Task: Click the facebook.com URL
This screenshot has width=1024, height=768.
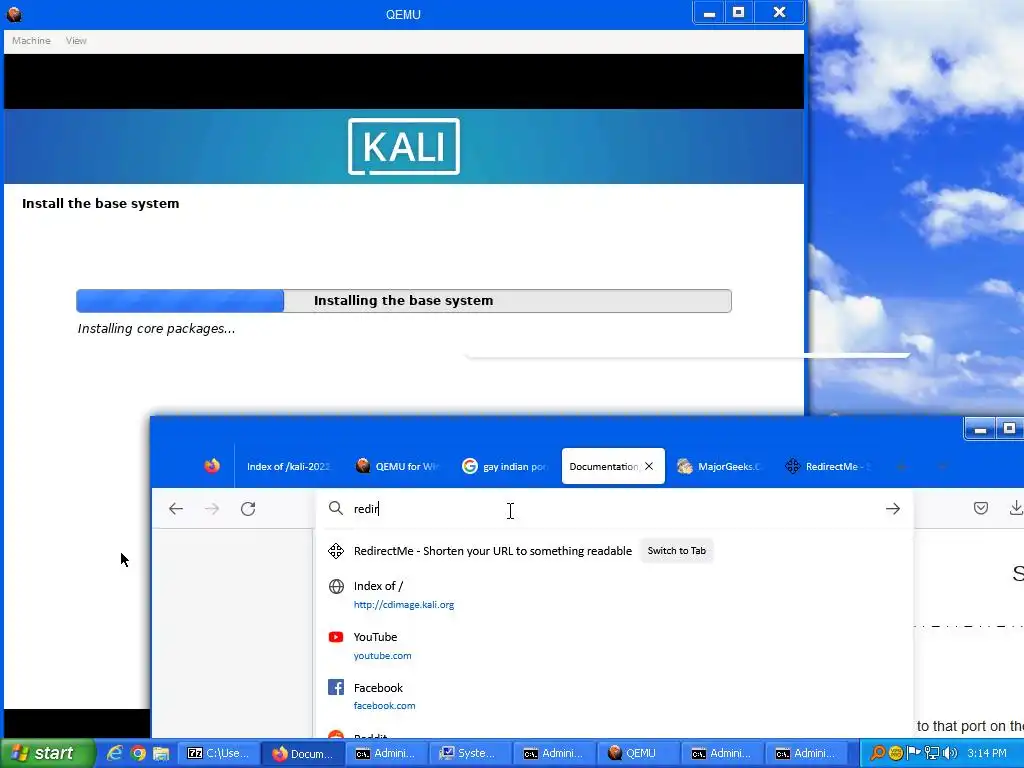Action: coord(384,706)
